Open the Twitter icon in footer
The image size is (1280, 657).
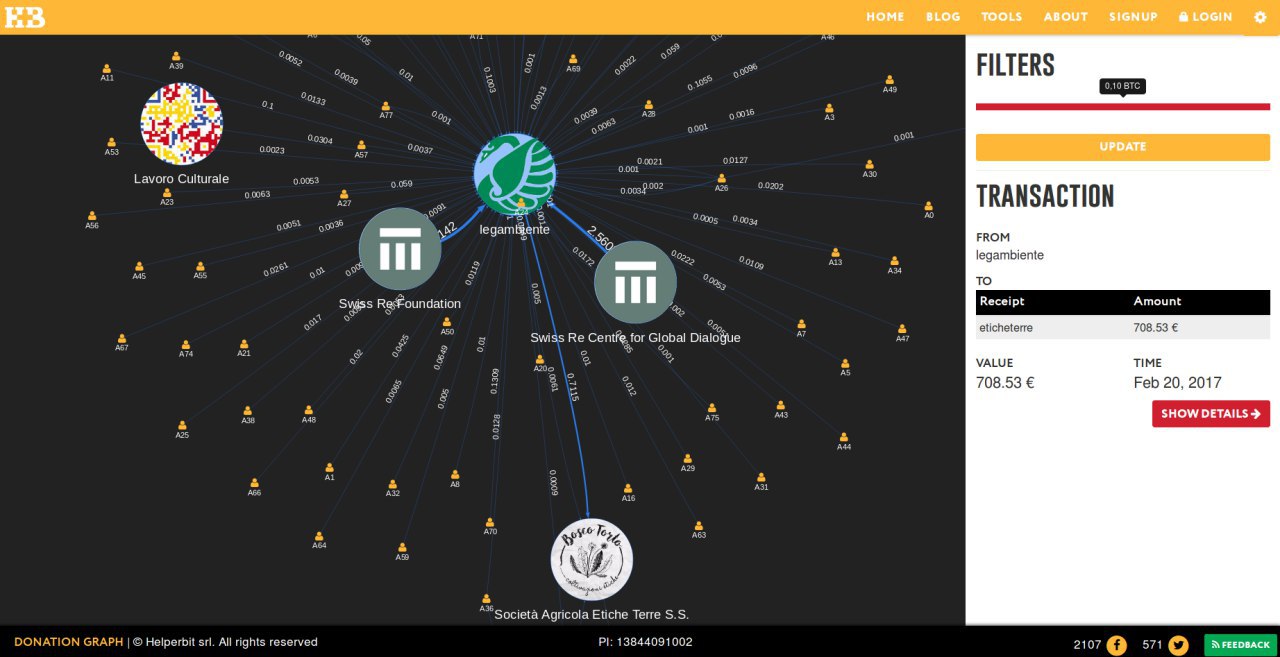(1178, 645)
